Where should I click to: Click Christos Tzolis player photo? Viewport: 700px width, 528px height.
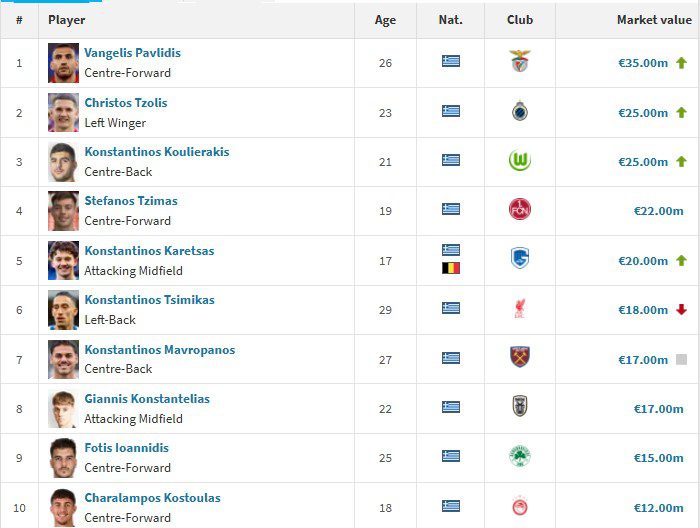point(63,112)
